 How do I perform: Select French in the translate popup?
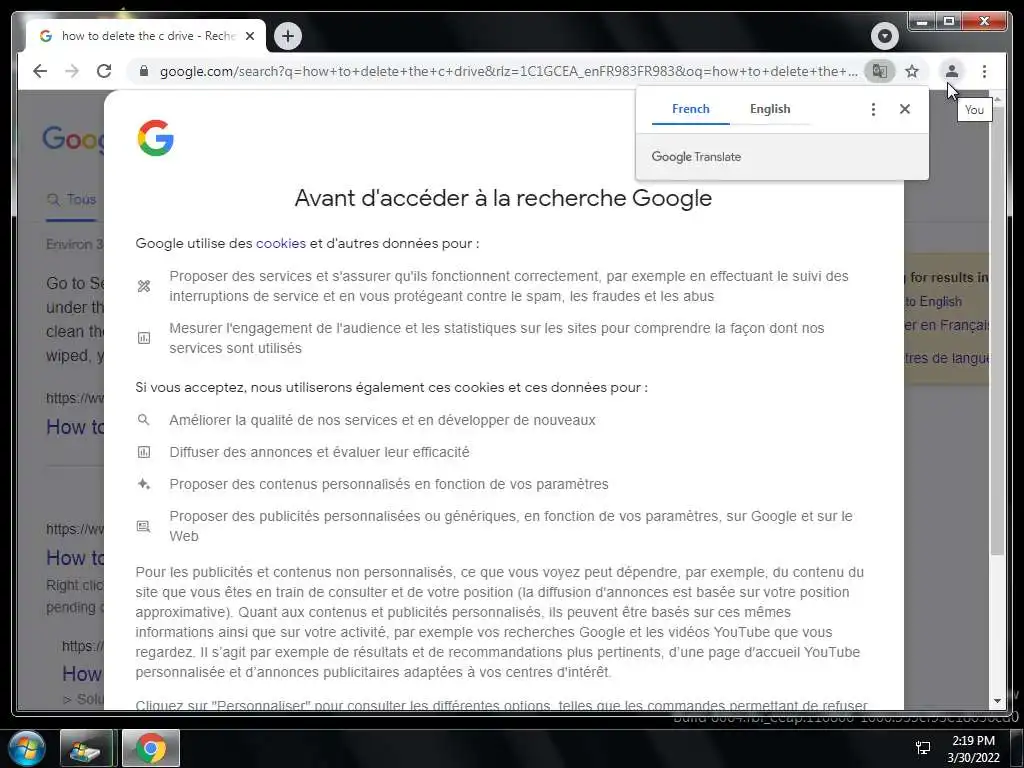coord(690,109)
